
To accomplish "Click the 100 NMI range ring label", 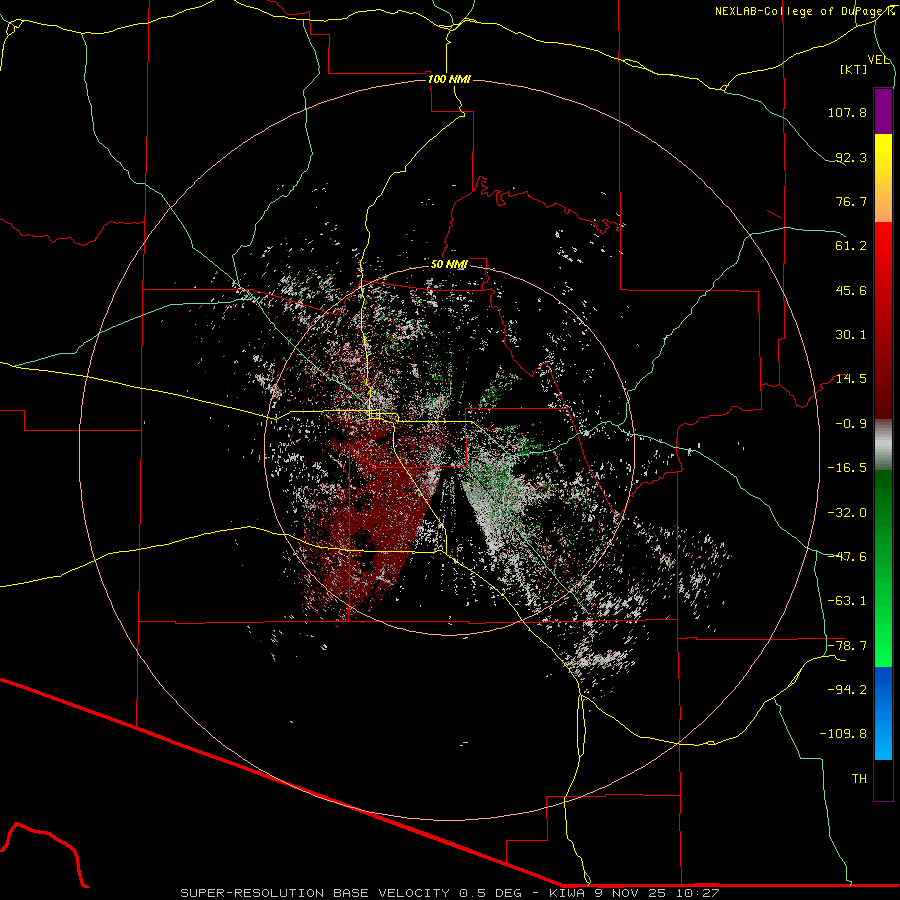I will click(449, 79).
